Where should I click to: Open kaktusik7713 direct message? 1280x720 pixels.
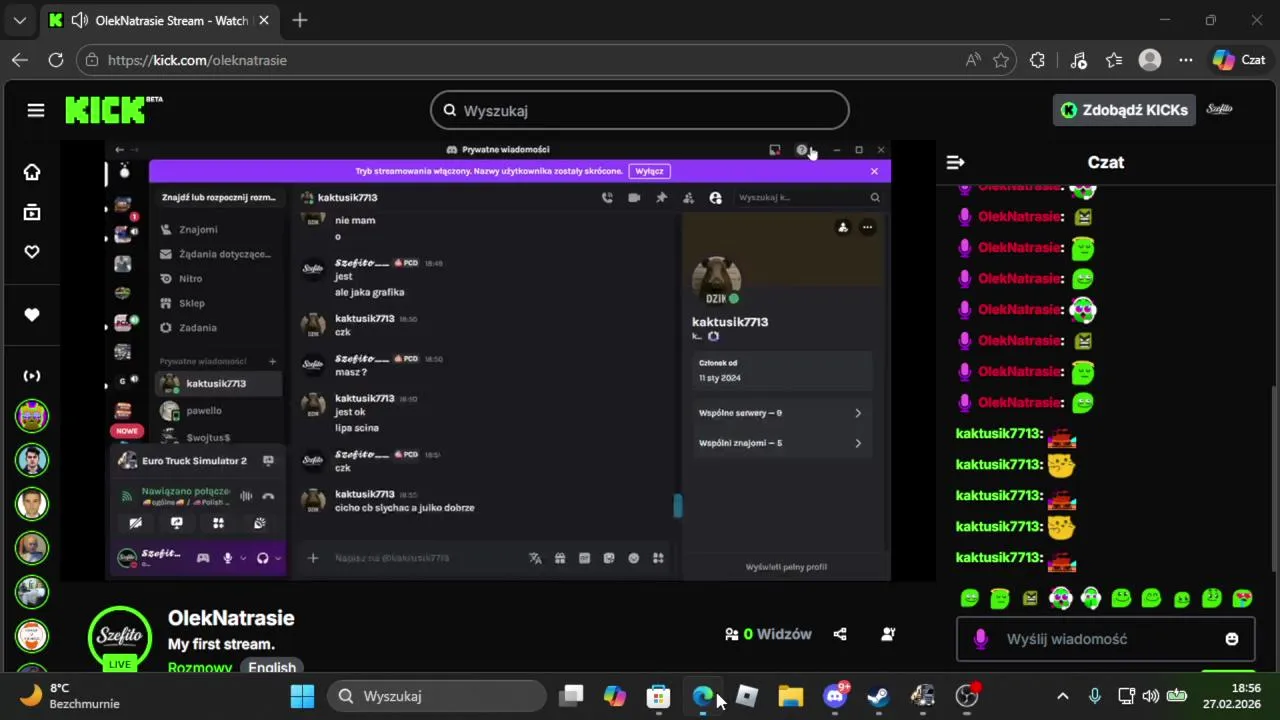[218, 384]
